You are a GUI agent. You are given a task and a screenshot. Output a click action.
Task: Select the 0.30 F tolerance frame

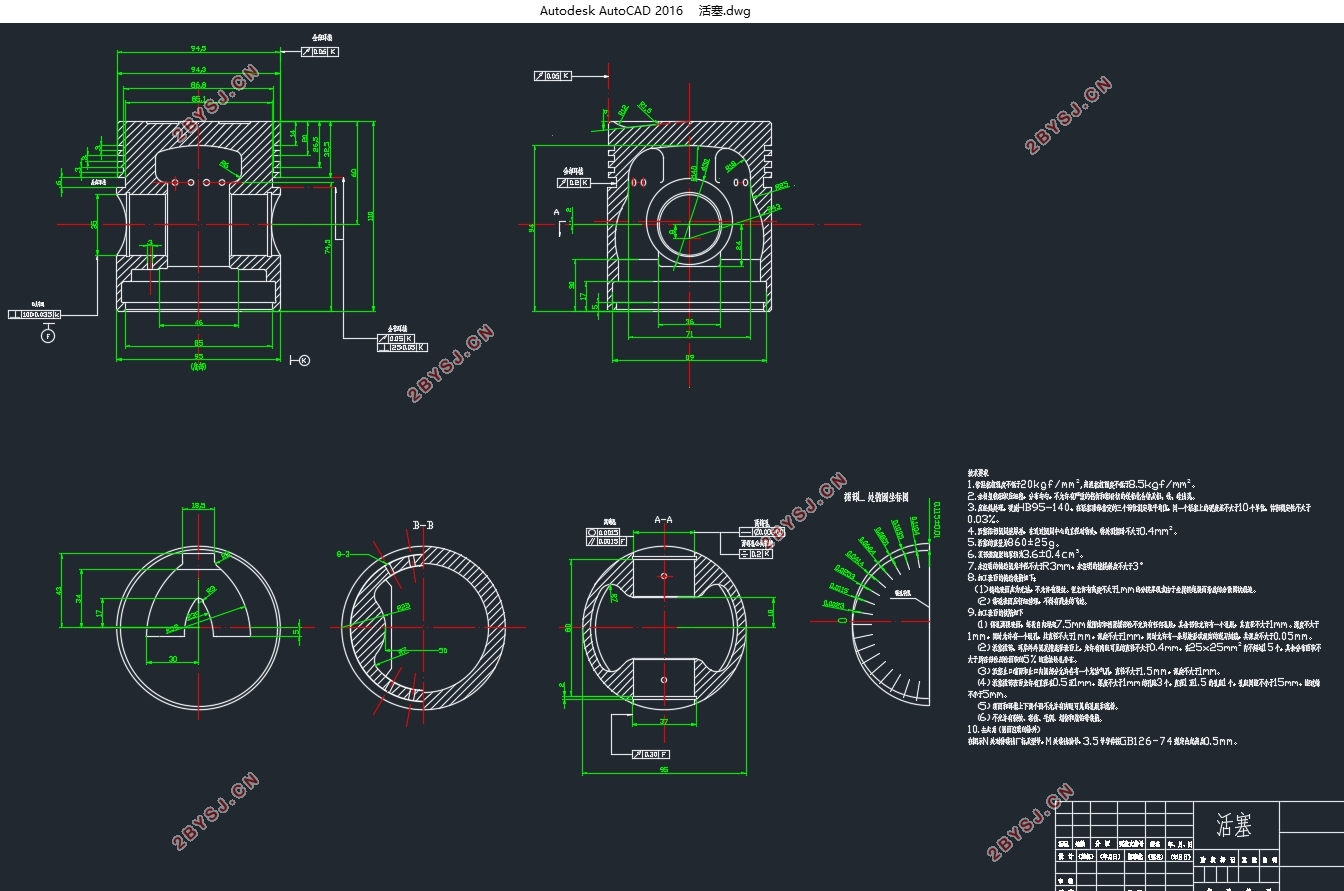[651, 754]
